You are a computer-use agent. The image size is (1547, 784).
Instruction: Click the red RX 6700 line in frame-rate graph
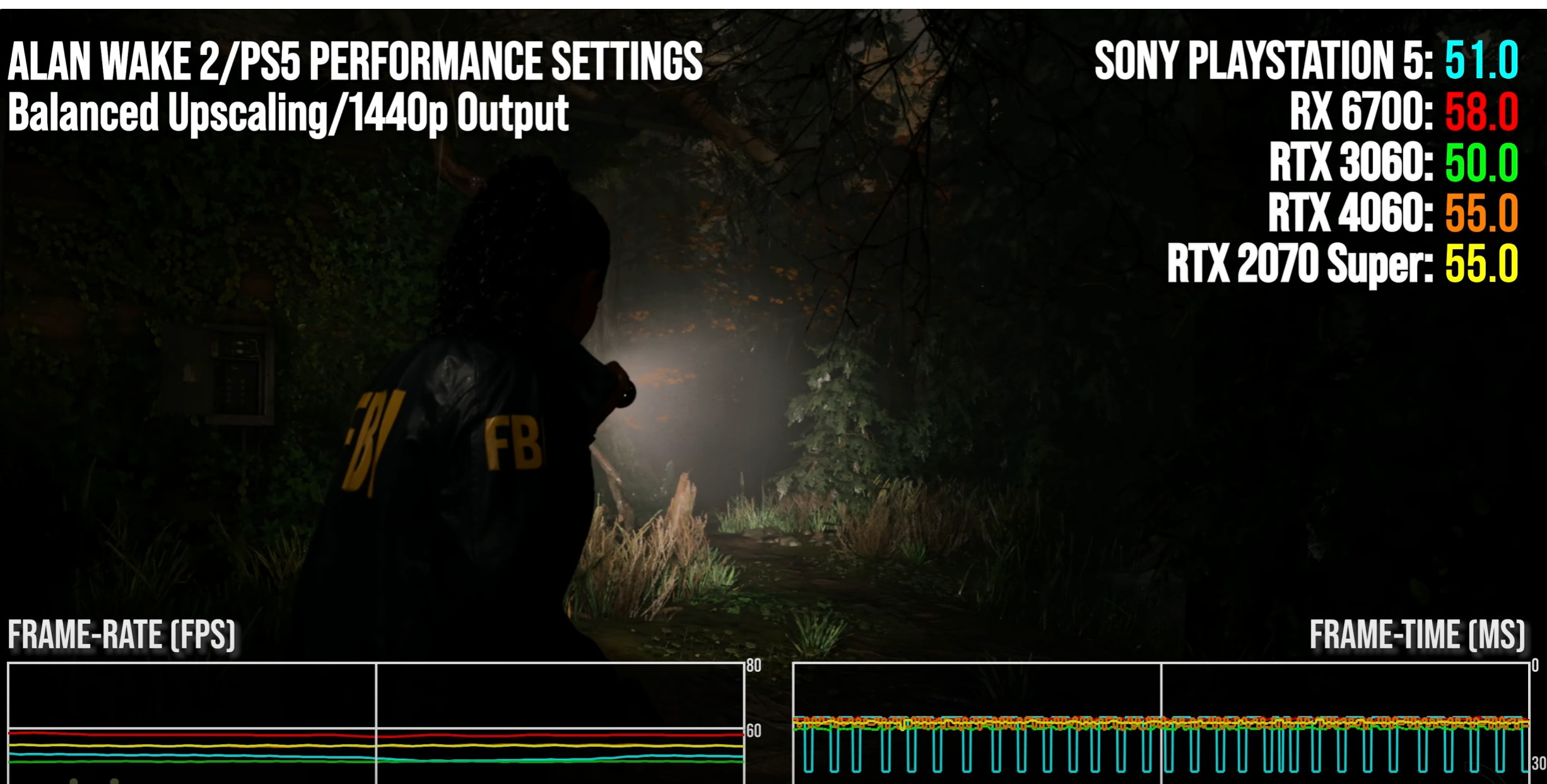189,734
